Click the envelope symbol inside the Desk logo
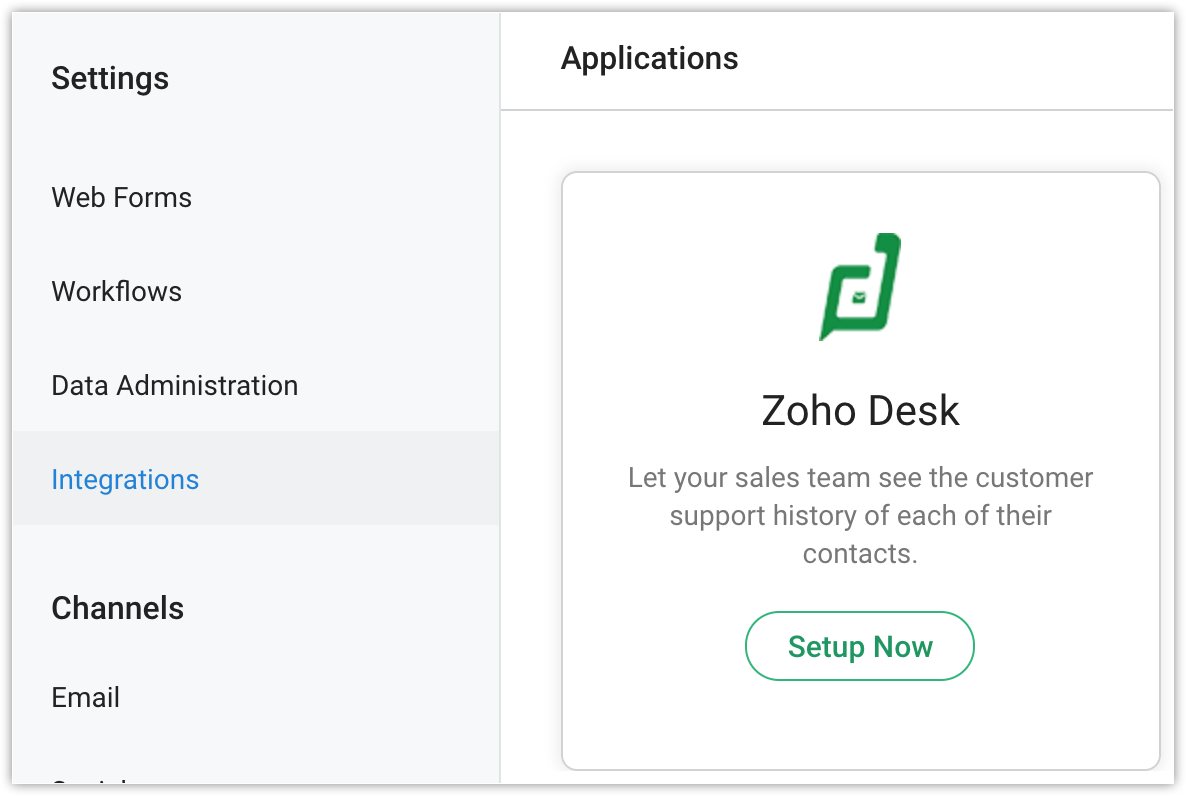Image resolution: width=1186 pixels, height=796 pixels. 859,296
